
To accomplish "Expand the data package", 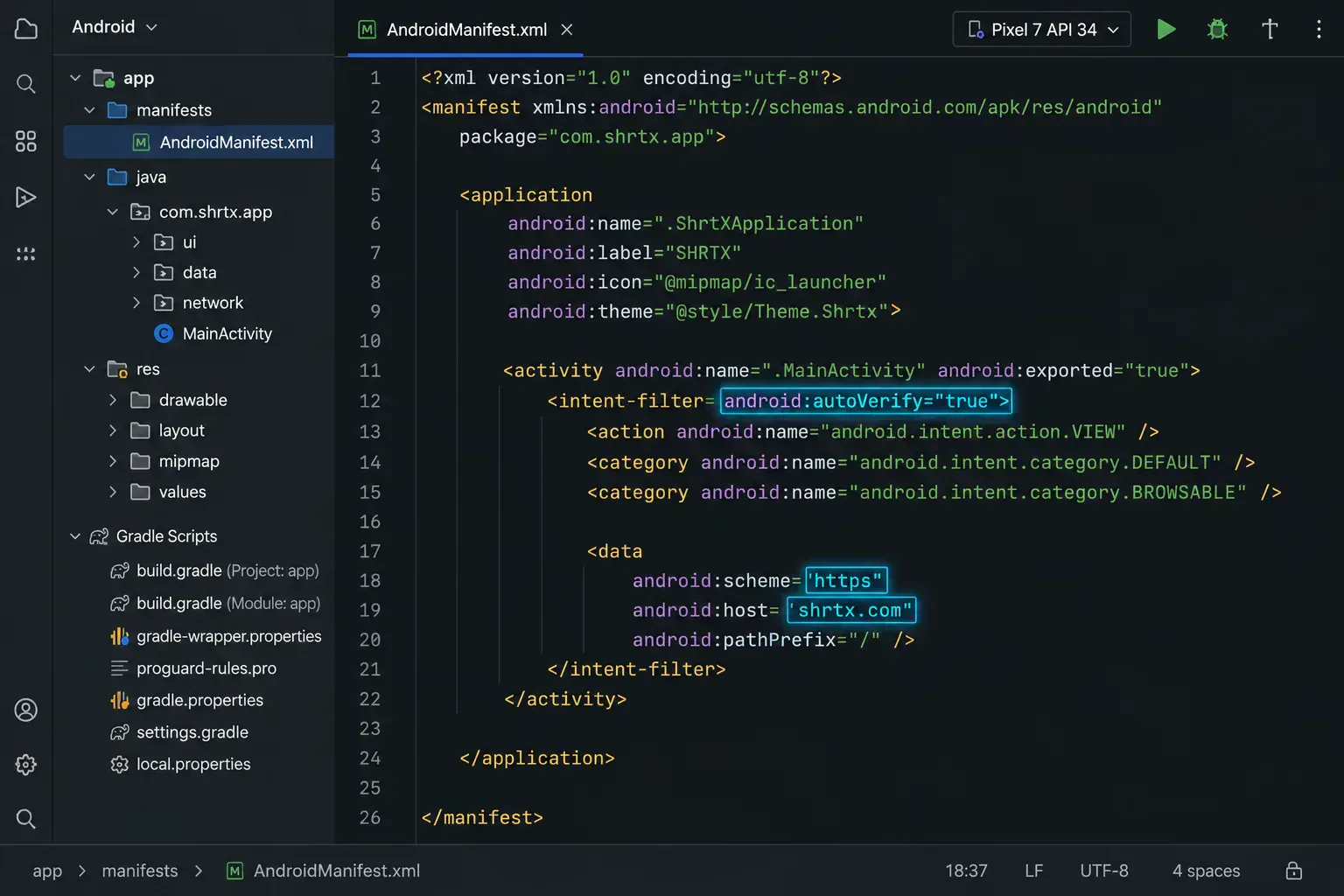I will coord(136,273).
